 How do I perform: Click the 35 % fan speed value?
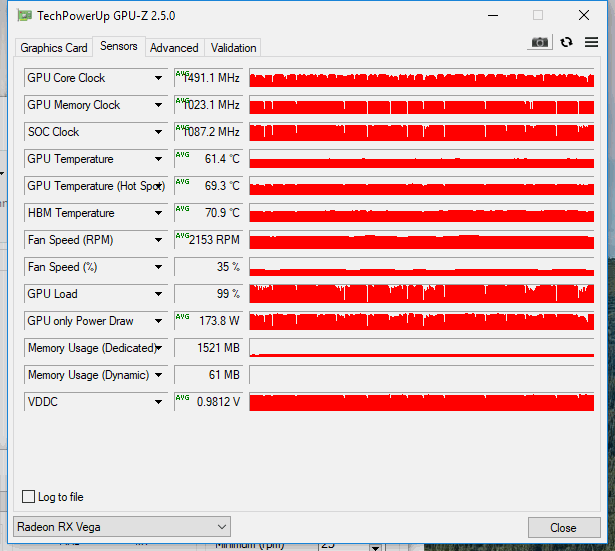pos(208,267)
